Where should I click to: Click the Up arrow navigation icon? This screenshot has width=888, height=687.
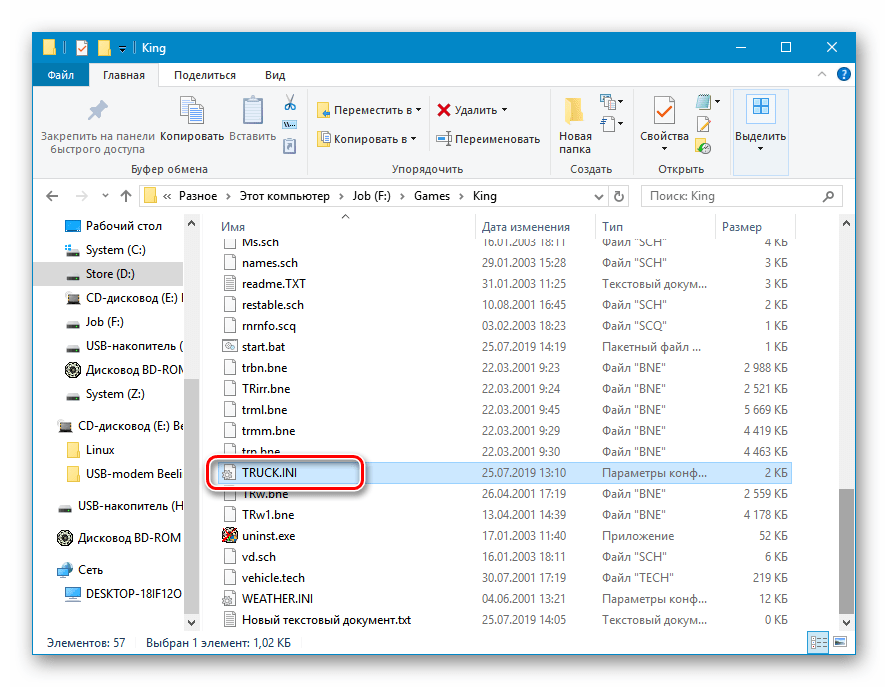tap(126, 196)
